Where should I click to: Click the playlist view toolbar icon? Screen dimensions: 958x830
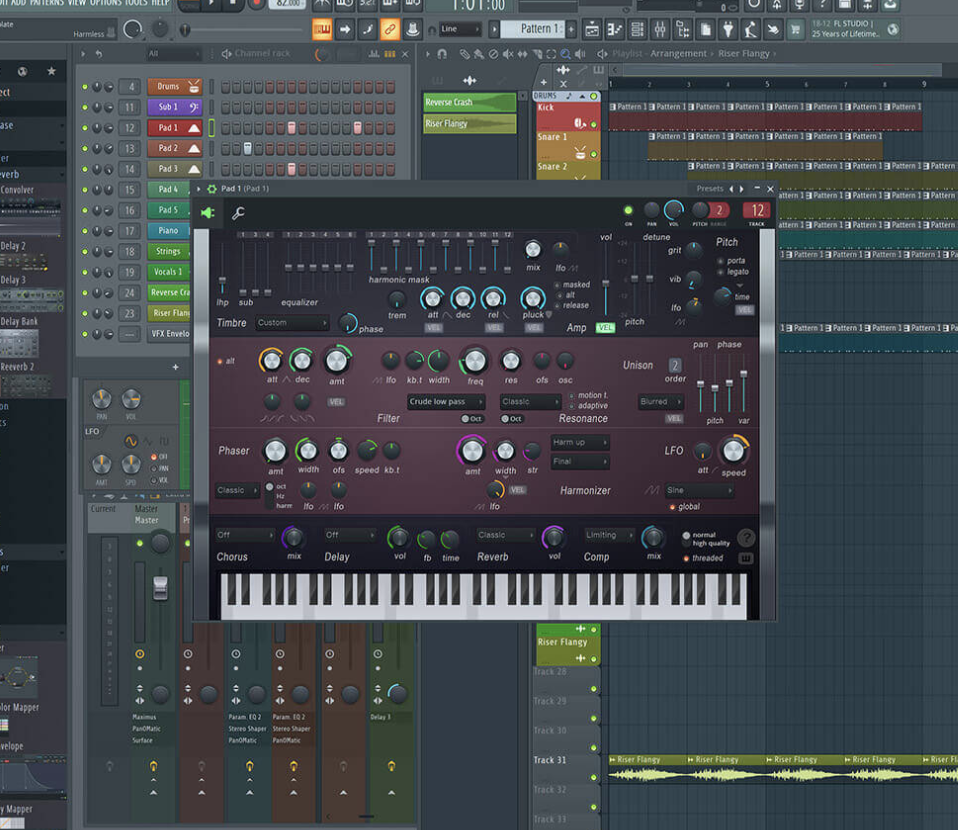pyautogui.click(x=591, y=29)
